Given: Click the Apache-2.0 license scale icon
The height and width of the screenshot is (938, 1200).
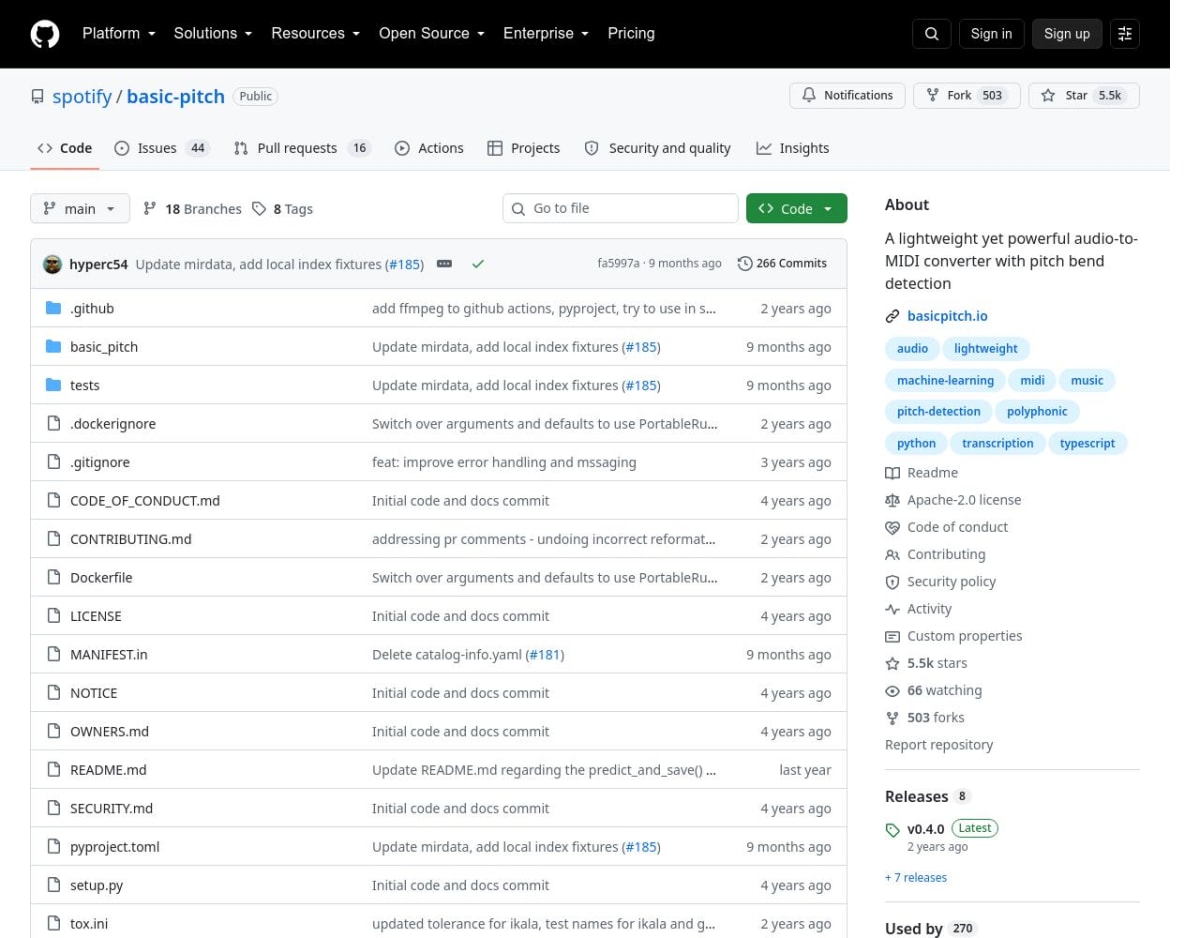Looking at the screenshot, I should coord(892,500).
